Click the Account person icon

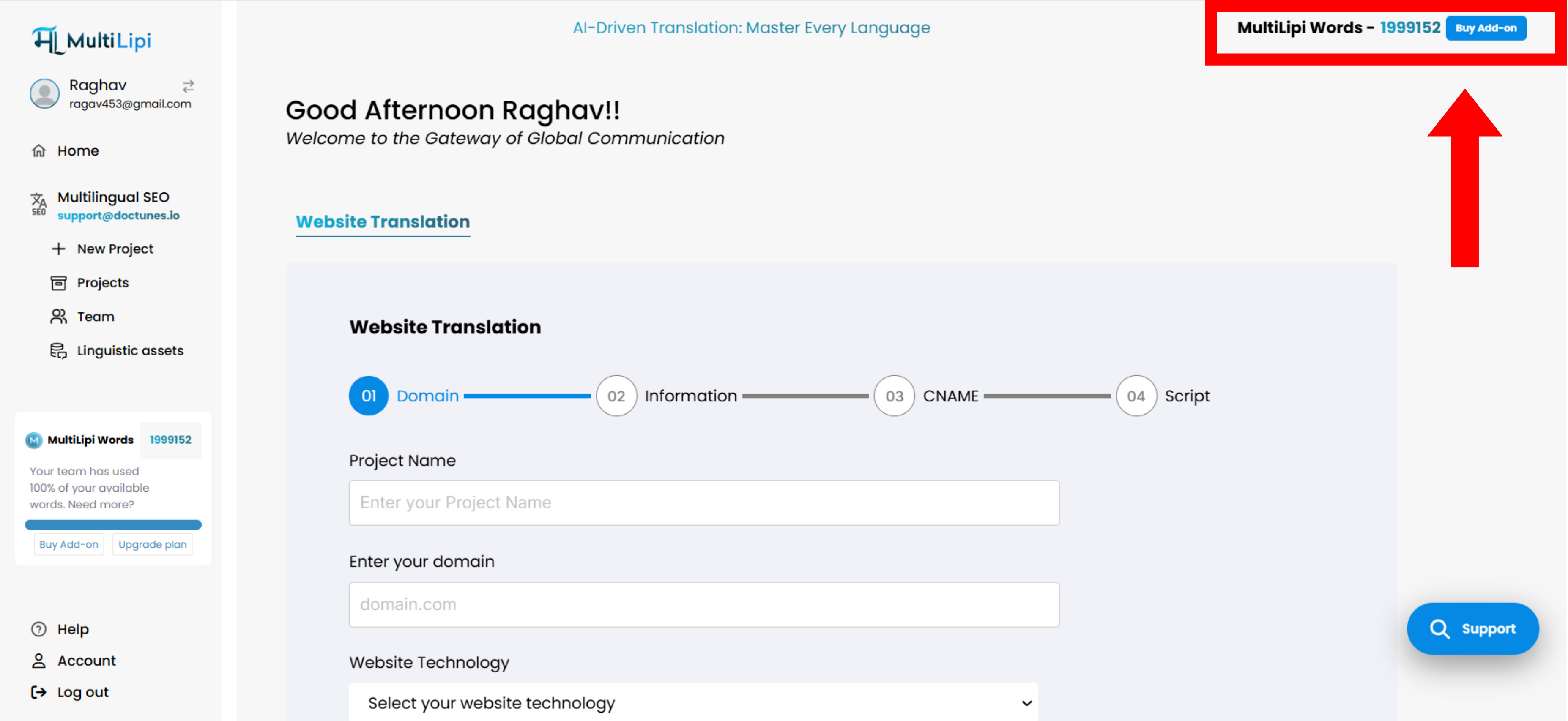(x=39, y=660)
